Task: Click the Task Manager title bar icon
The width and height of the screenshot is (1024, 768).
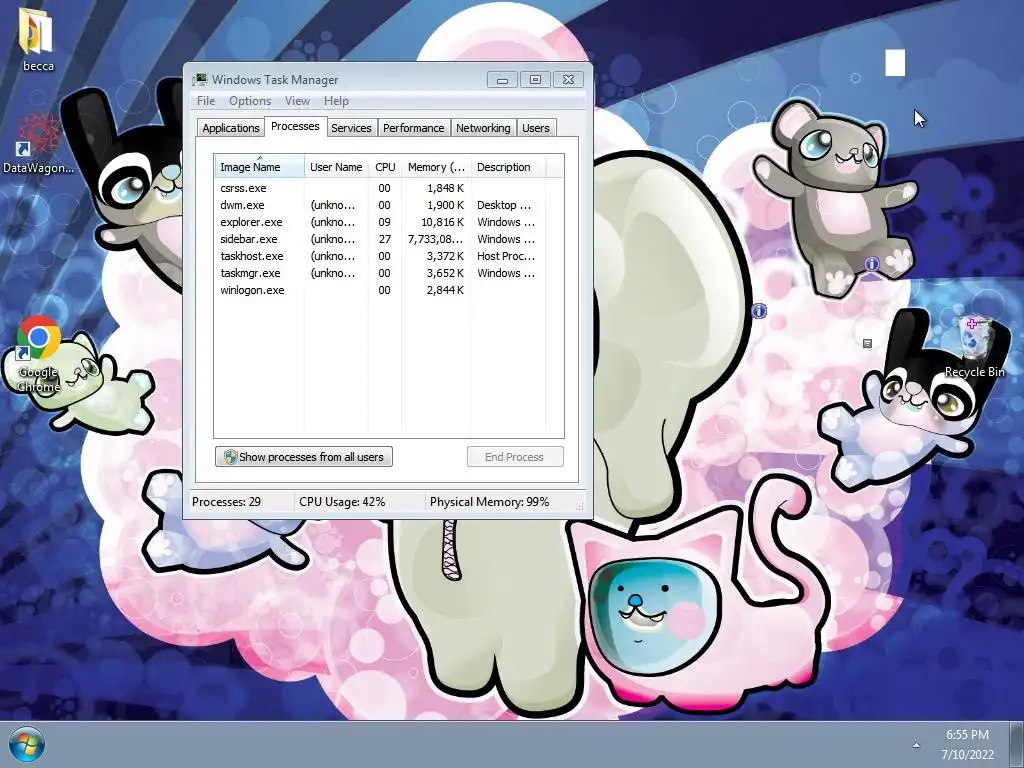Action: click(200, 80)
